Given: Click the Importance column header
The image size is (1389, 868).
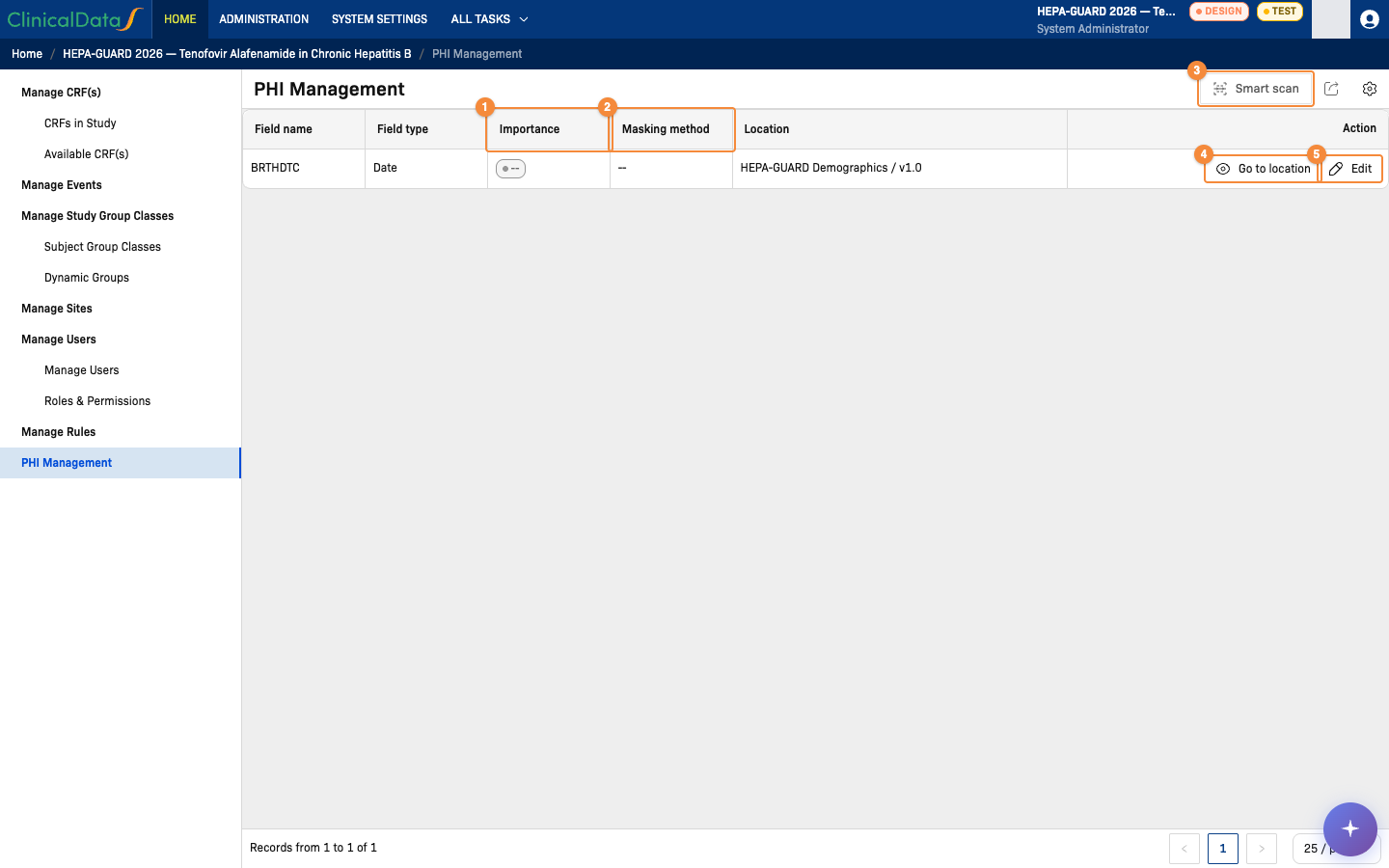Looking at the screenshot, I should point(549,129).
